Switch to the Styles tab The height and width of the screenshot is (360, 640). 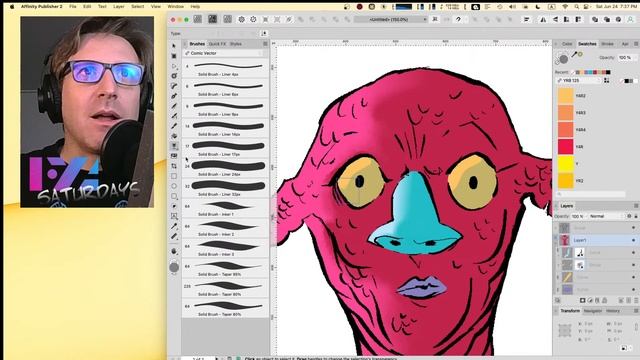click(x=236, y=44)
